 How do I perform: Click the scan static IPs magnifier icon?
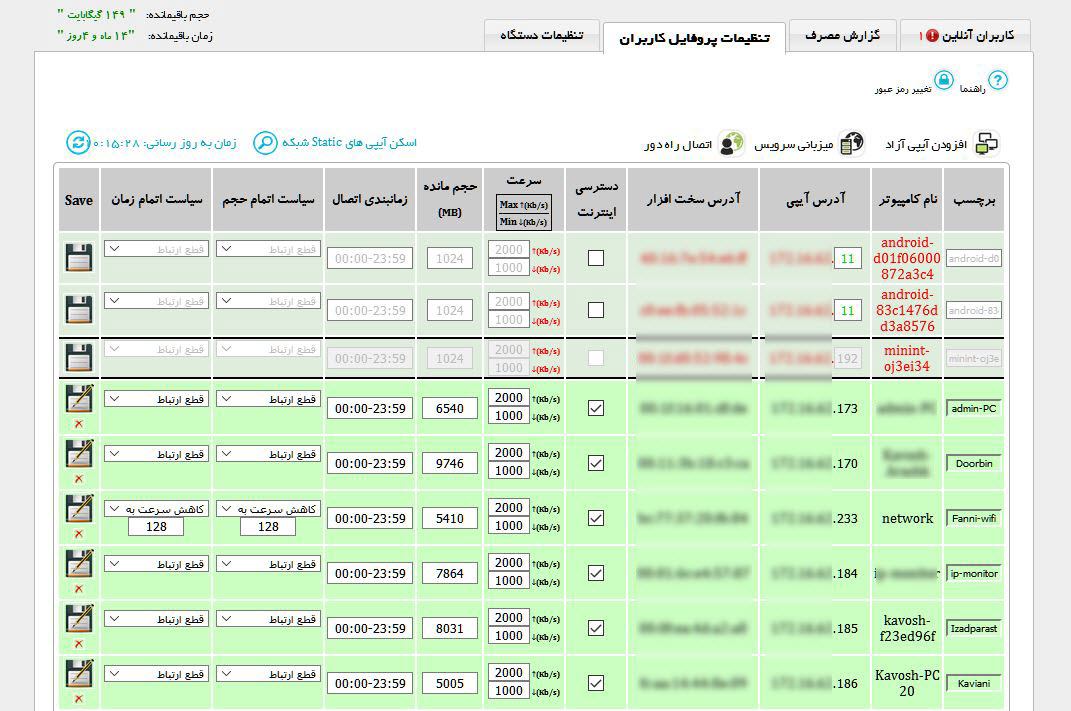coord(265,143)
